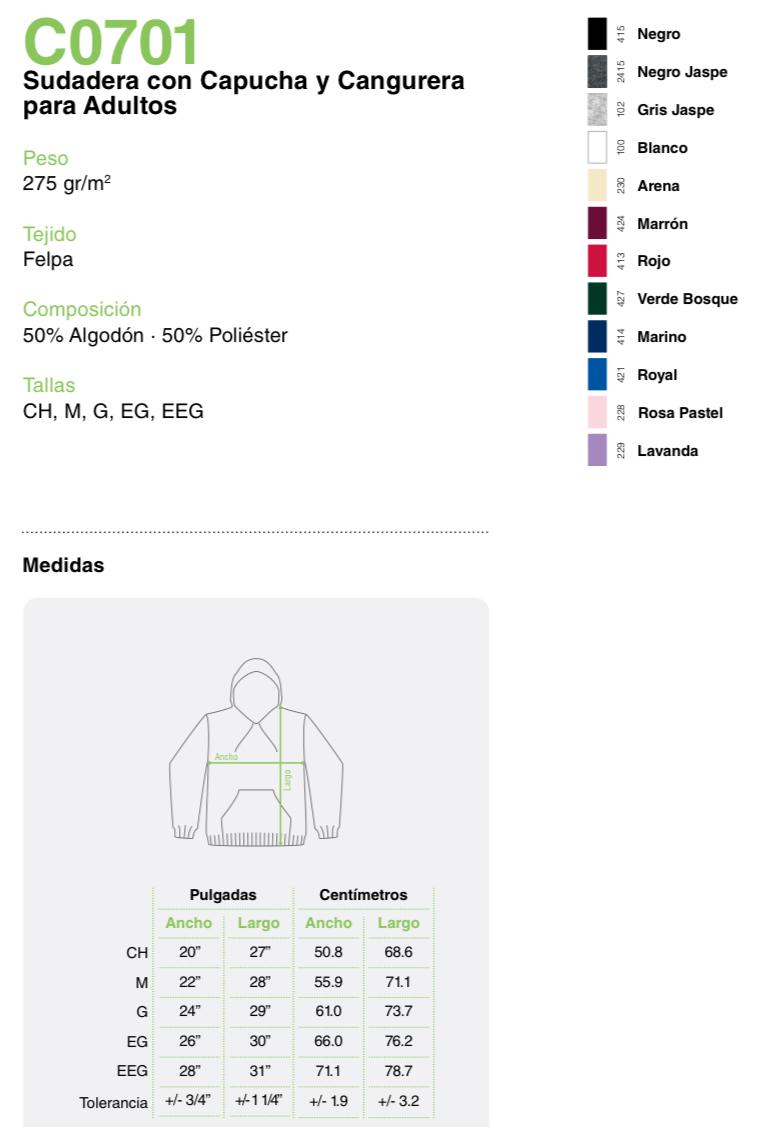This screenshot has height=1127, width=770.
Task: Click the EEG size row label
Action: 132,1071
